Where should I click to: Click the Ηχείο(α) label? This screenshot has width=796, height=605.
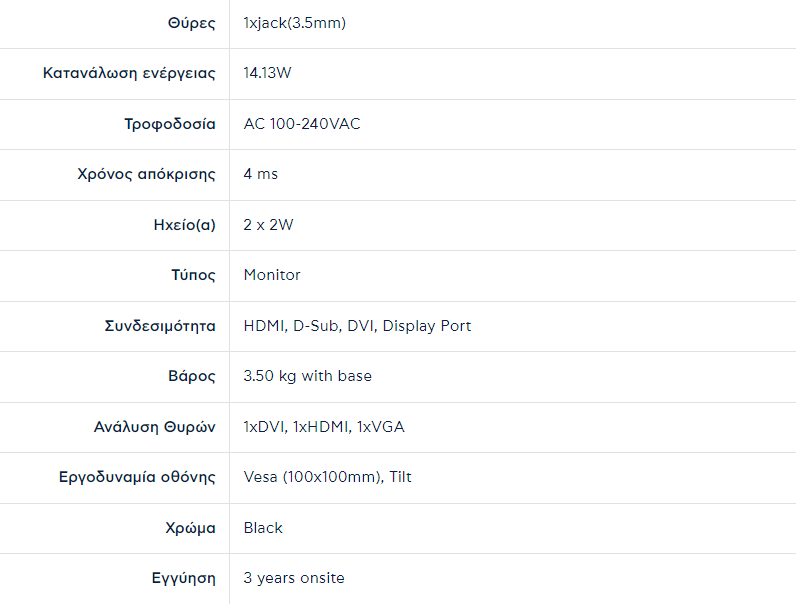tap(178, 225)
